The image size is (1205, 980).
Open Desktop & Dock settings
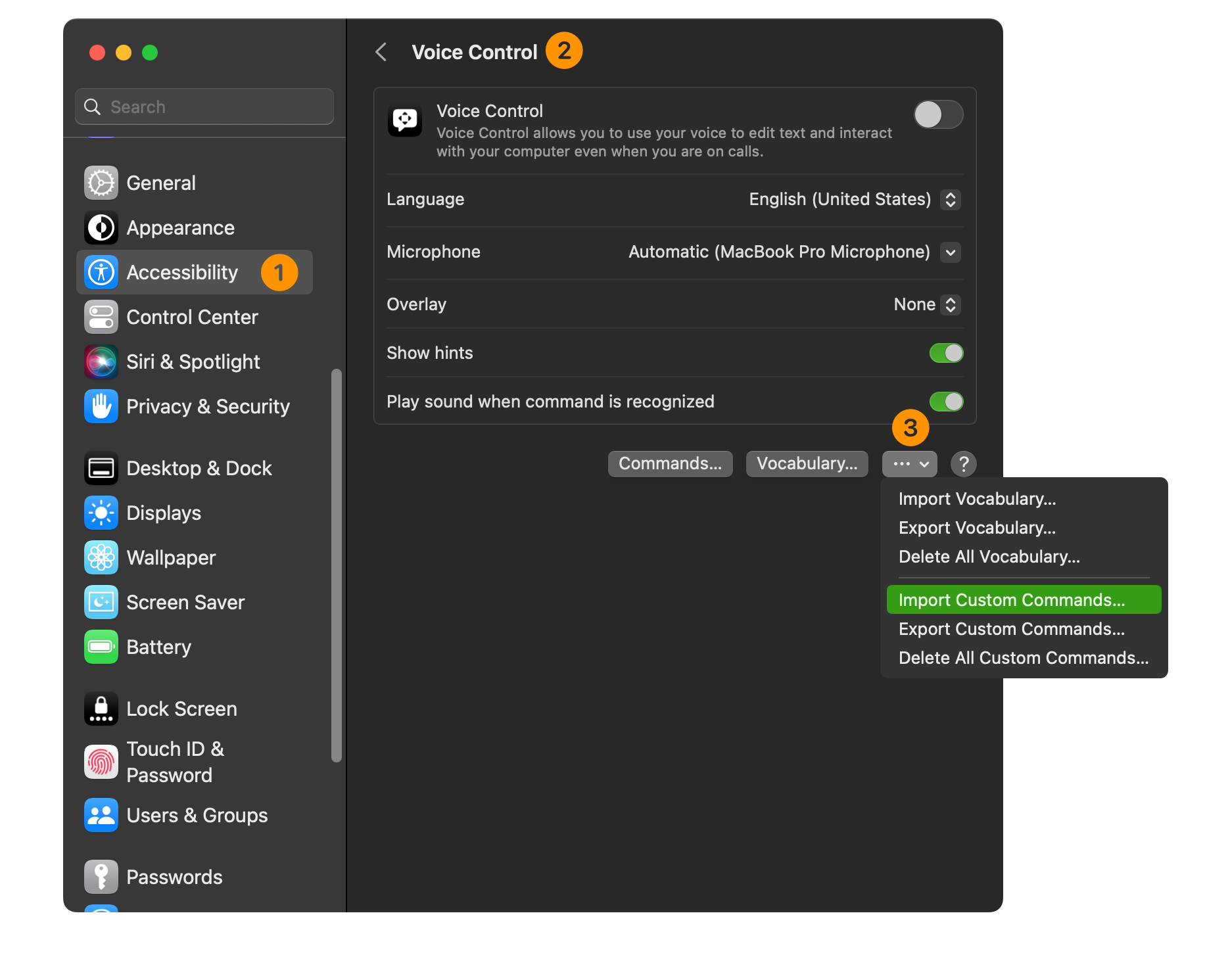(x=195, y=468)
